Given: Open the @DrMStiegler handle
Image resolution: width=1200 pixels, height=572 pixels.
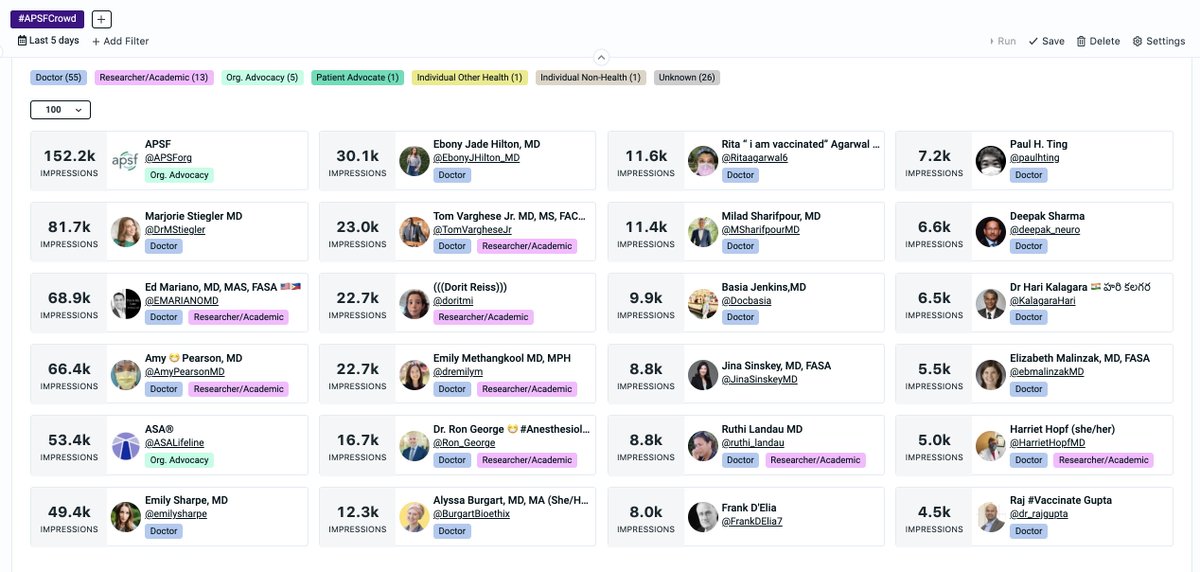Looking at the screenshot, I should click(175, 230).
